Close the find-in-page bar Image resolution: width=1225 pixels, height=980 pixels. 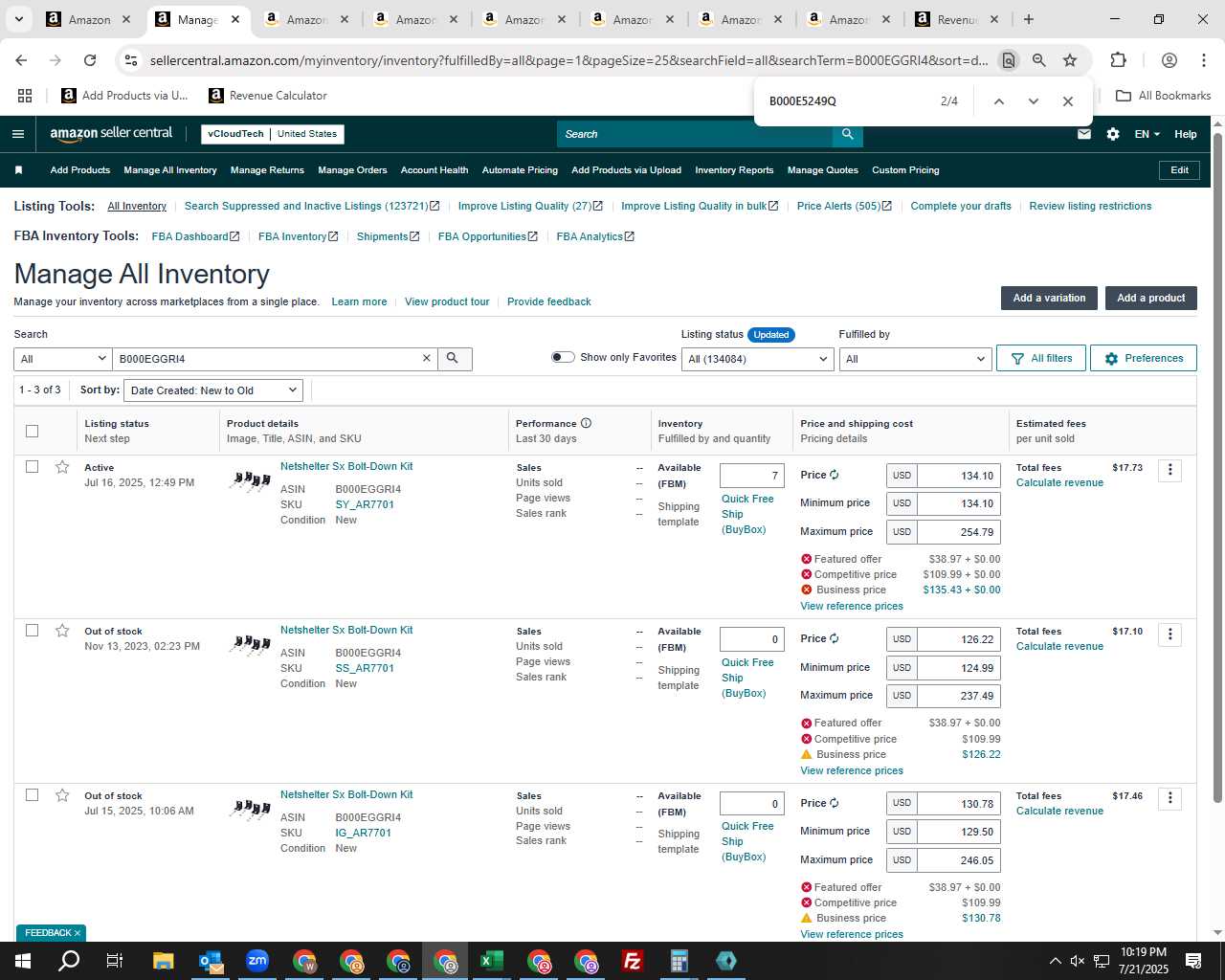[x=1068, y=101]
